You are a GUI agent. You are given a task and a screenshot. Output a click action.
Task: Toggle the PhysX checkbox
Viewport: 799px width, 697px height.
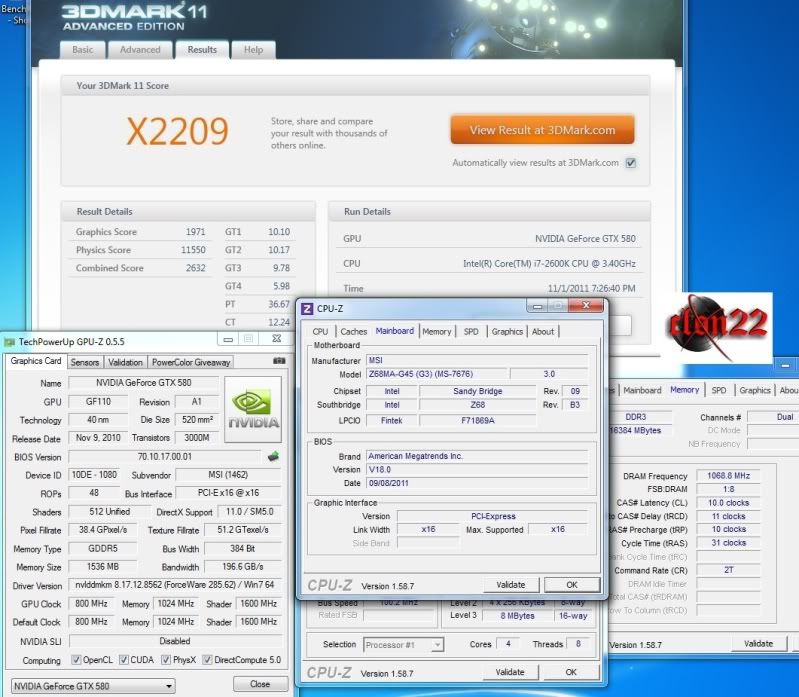(x=166, y=660)
